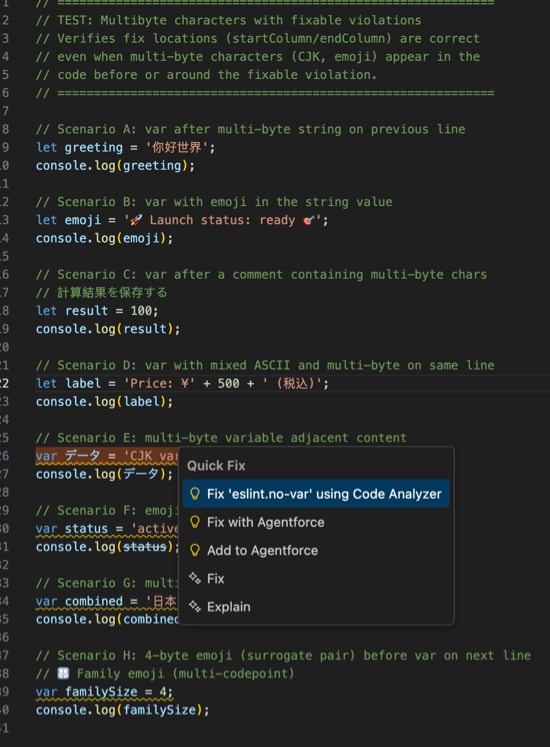Click "console.log(greeting);" line
This screenshot has height=747, width=550.
[115, 165]
